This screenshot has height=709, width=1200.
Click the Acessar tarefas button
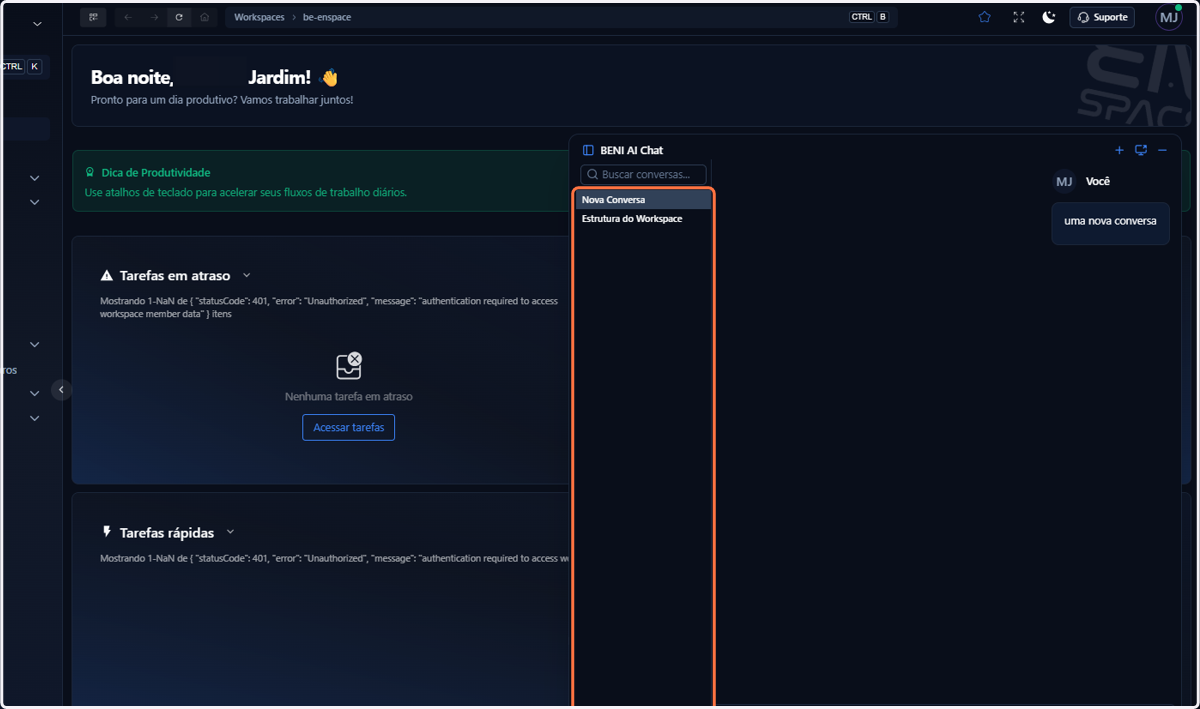348,427
